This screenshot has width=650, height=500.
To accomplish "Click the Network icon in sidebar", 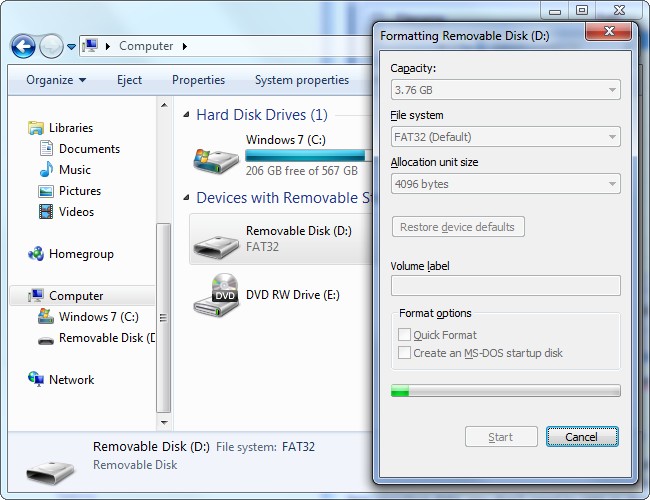I will tap(36, 379).
